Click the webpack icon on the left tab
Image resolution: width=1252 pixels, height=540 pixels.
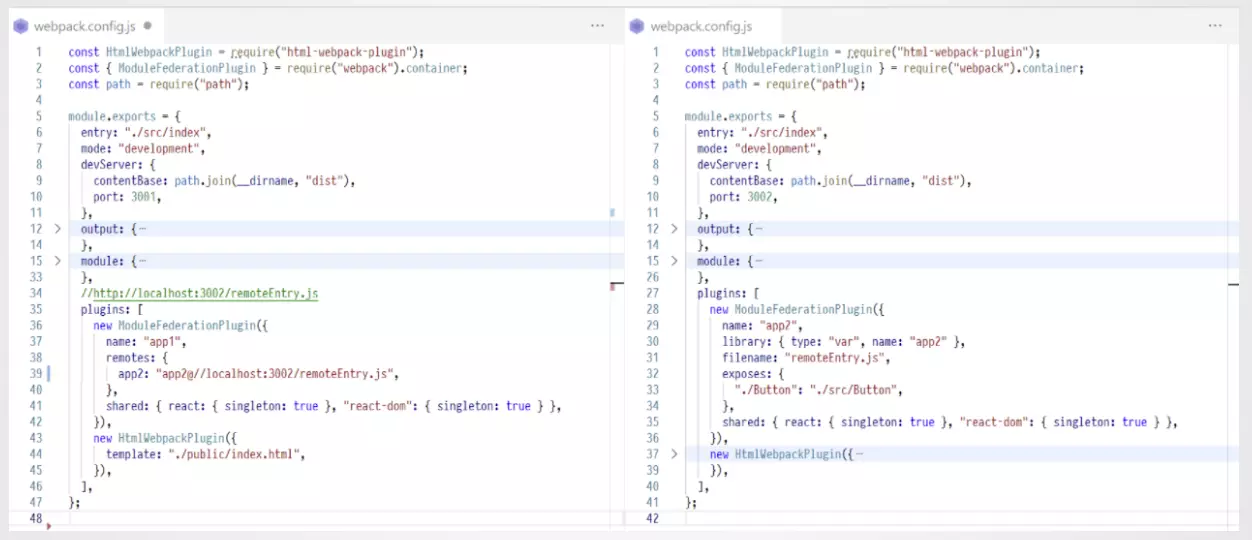point(20,26)
